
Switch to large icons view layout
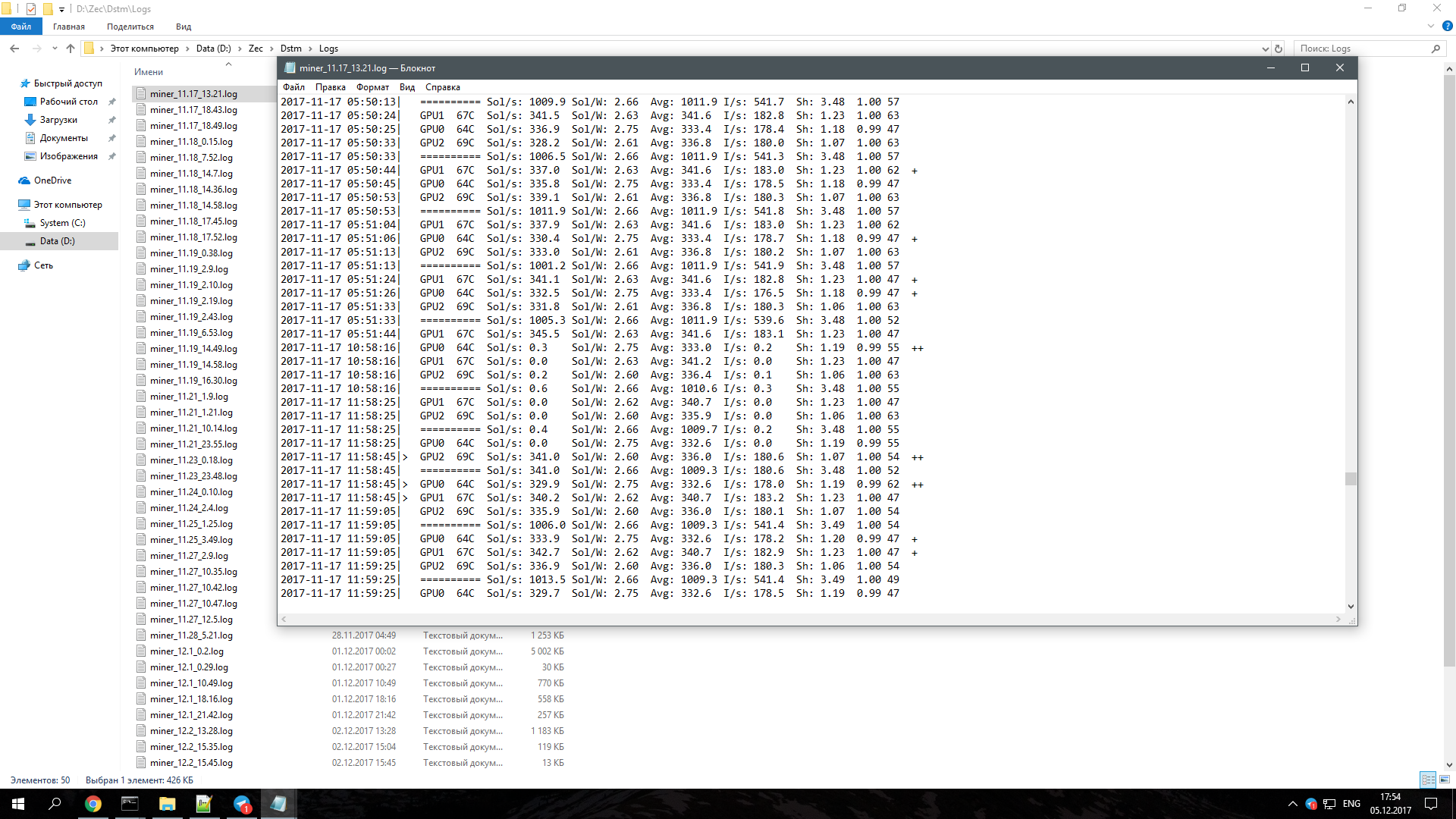(1445, 780)
